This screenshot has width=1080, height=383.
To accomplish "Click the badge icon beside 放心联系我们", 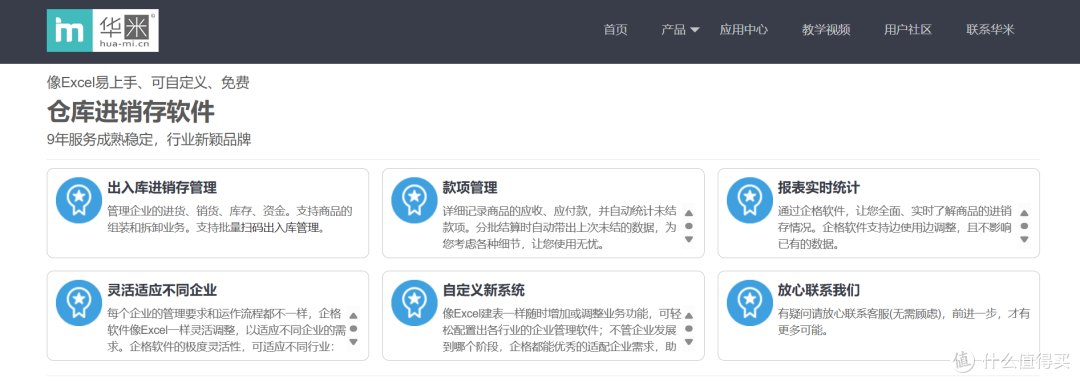I will coord(750,302).
